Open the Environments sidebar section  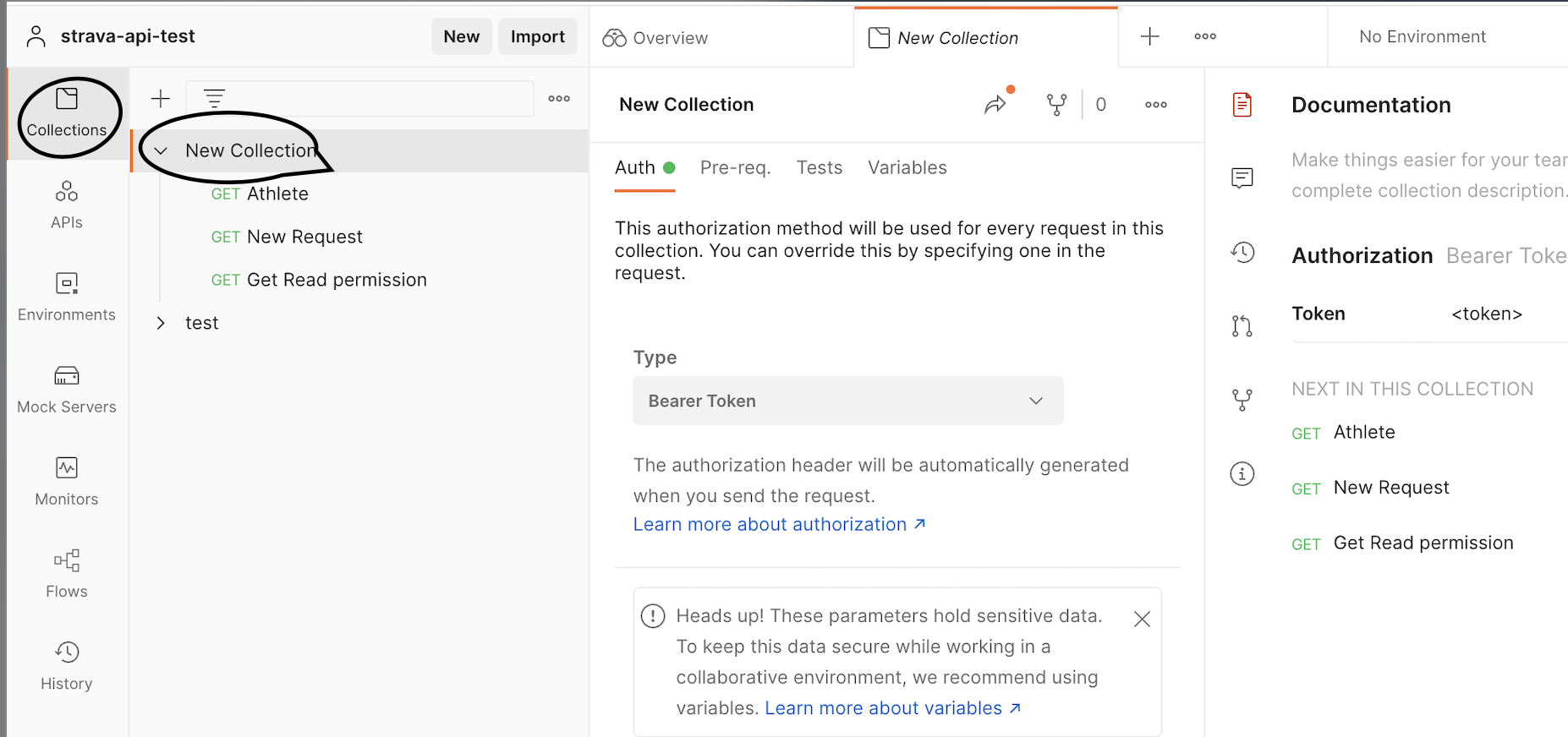pyautogui.click(x=67, y=298)
